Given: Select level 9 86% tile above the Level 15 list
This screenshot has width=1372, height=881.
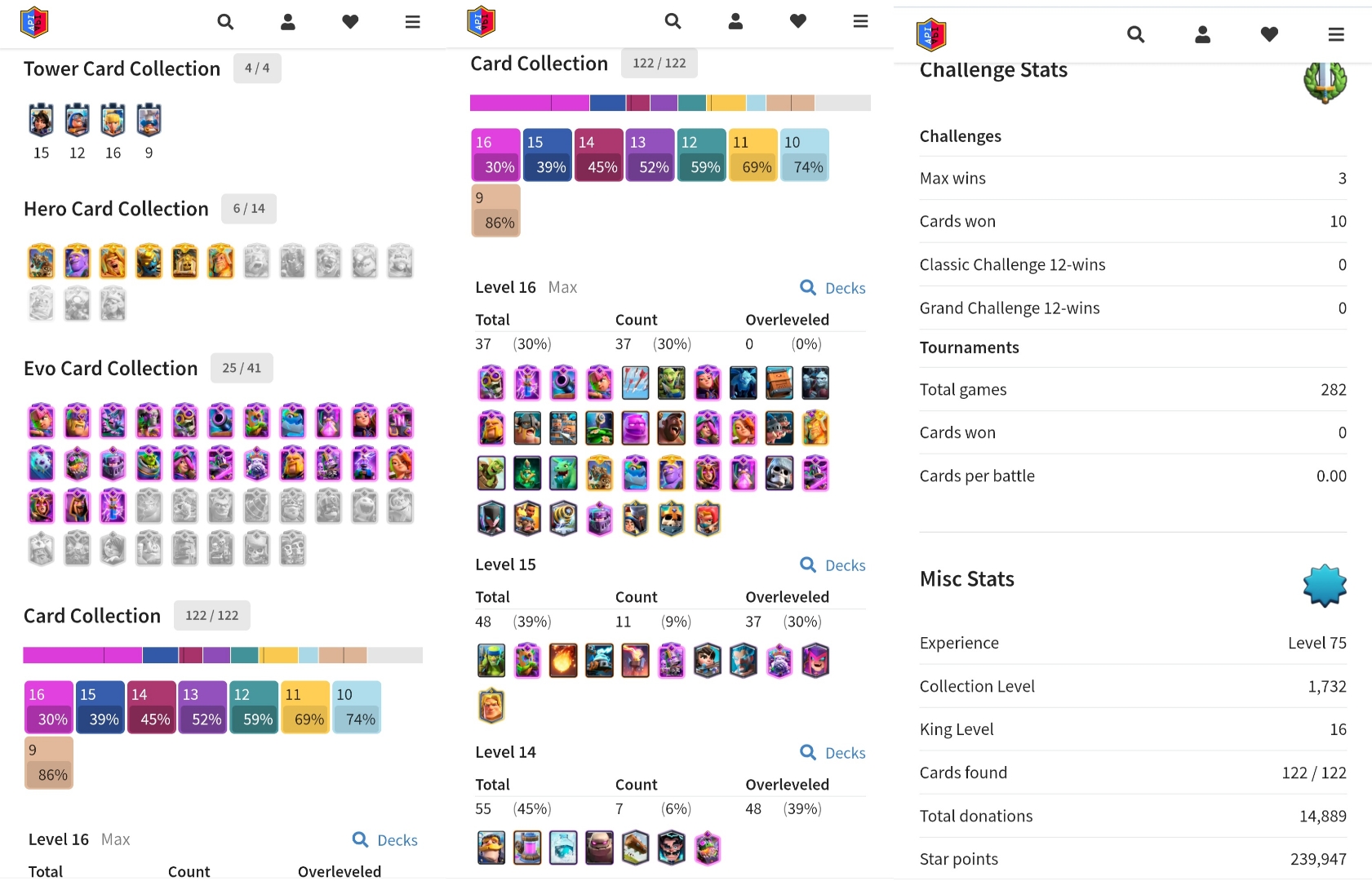Looking at the screenshot, I should coord(496,210).
